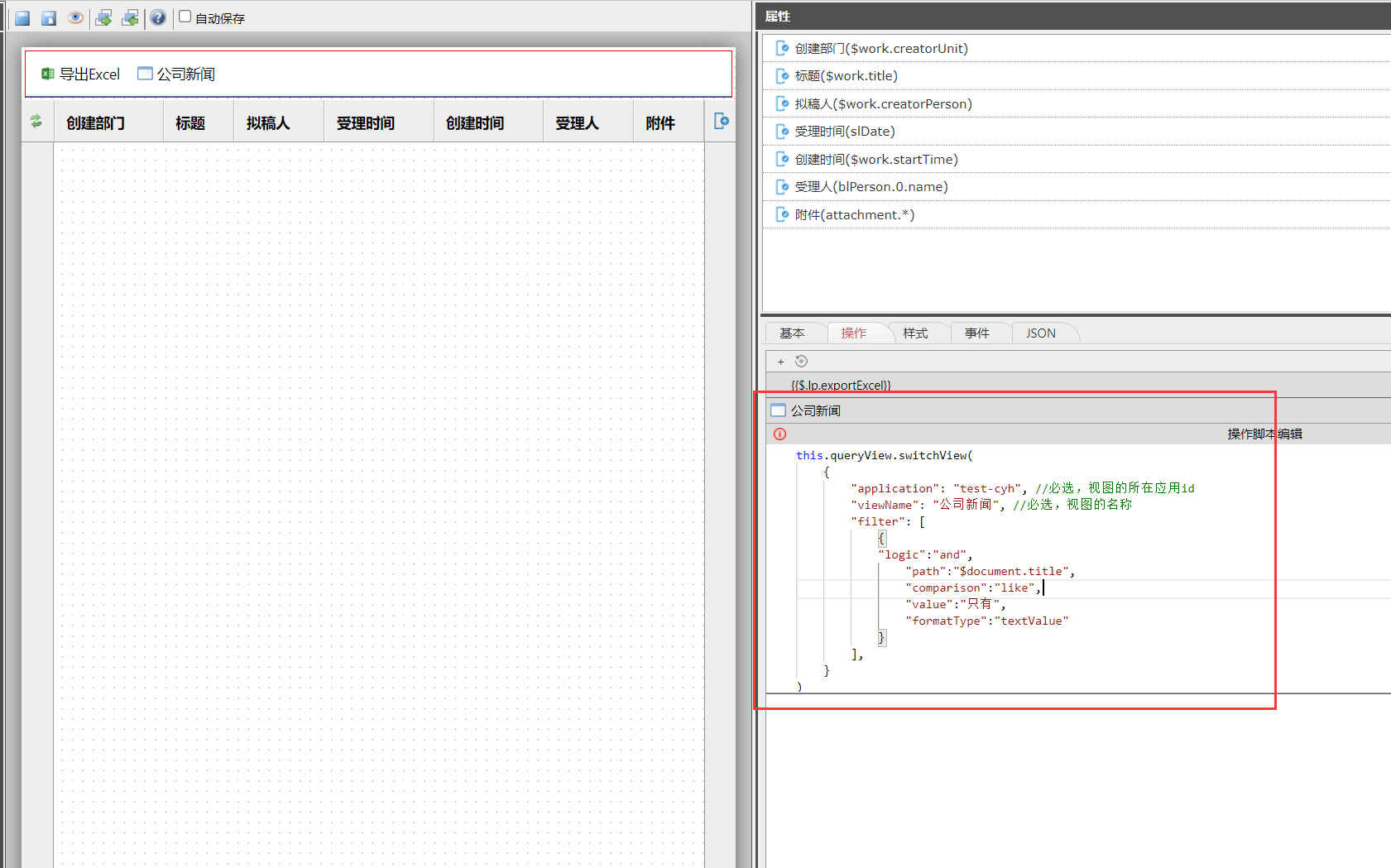Switch to the JSON tab
Image resolution: width=1391 pixels, height=868 pixels.
point(1040,333)
